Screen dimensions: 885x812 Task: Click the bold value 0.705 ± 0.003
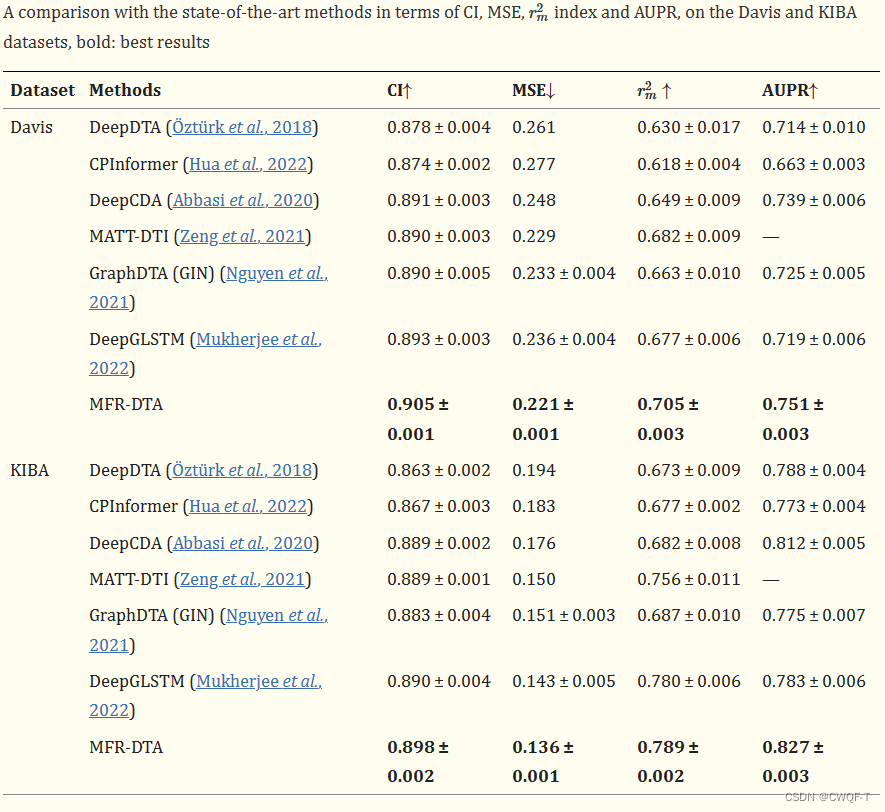tap(668, 419)
